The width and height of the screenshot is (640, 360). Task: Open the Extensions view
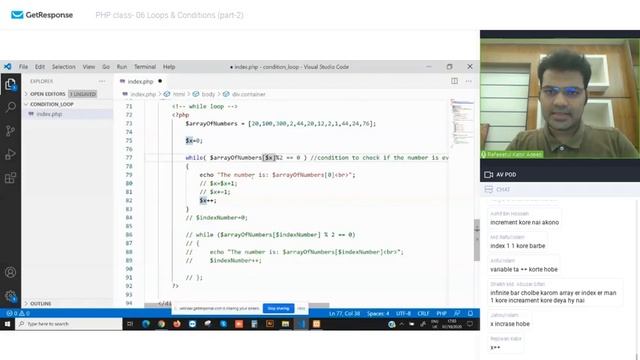pos(11,178)
